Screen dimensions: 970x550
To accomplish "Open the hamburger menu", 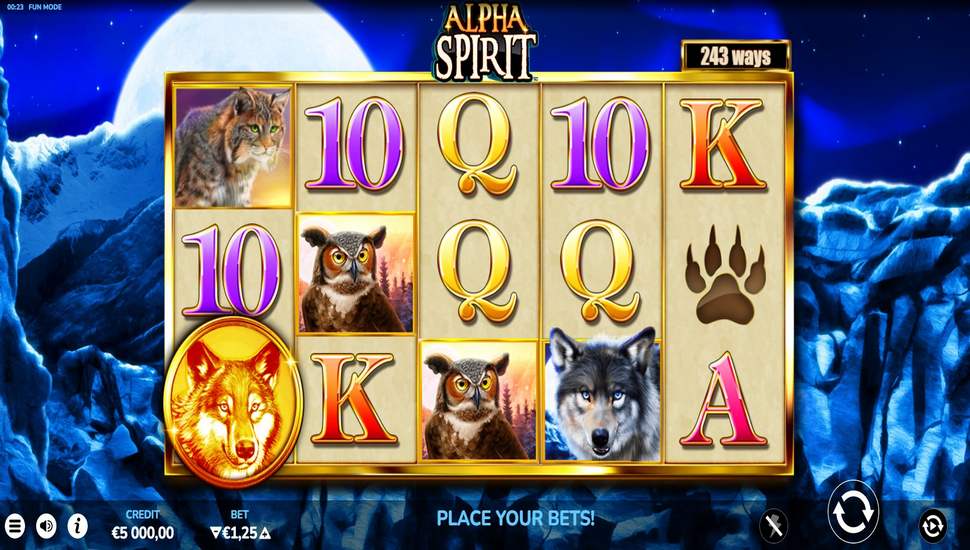I will point(14,526).
